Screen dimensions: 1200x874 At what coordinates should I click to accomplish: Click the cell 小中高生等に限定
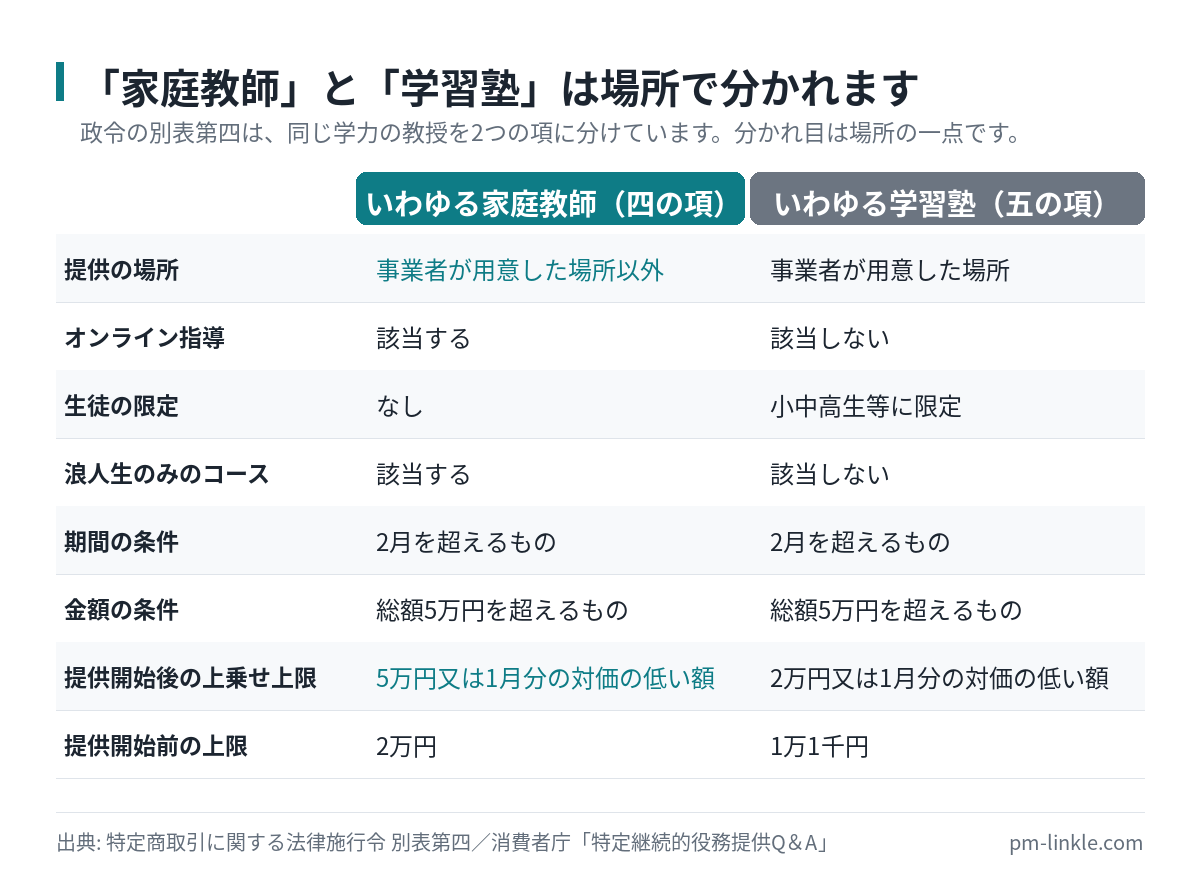tap(866, 405)
